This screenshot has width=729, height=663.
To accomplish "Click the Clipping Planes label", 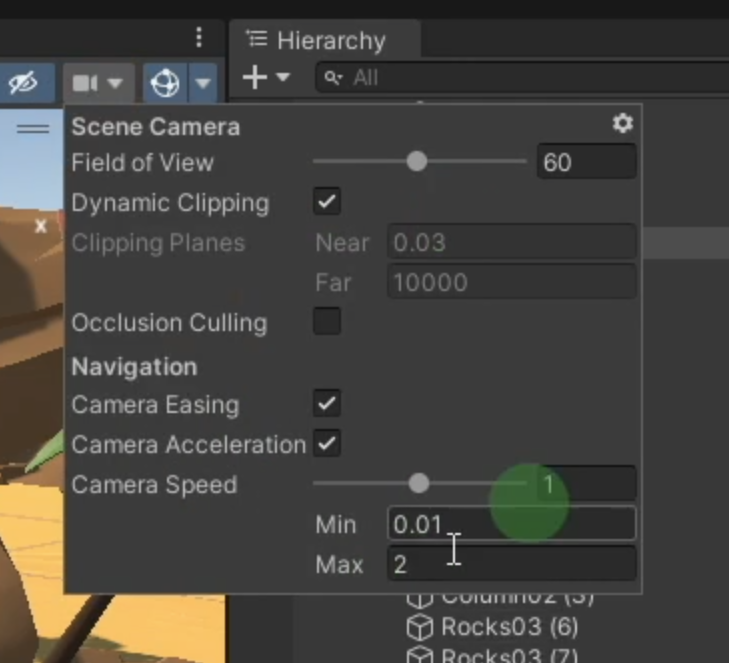I will point(158,243).
